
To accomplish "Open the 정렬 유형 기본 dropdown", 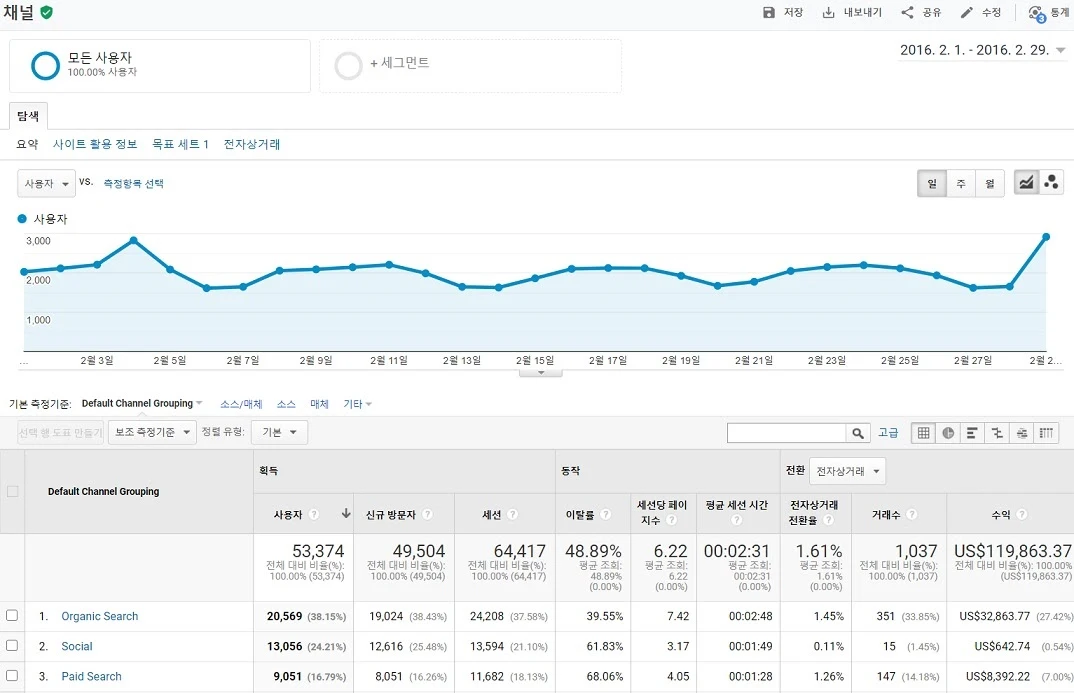I will pyautogui.click(x=279, y=433).
